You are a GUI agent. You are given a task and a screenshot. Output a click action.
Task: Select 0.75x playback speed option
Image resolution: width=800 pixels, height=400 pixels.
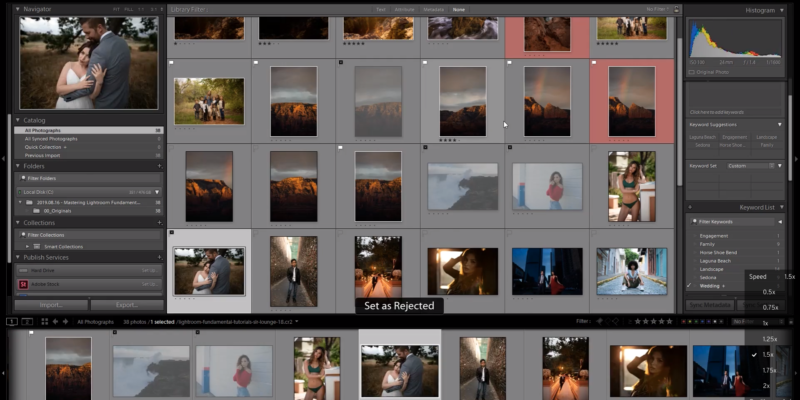770,307
